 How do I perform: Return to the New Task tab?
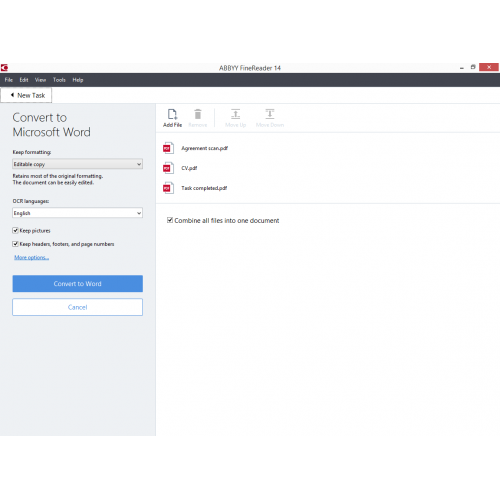pyautogui.click(x=26, y=95)
